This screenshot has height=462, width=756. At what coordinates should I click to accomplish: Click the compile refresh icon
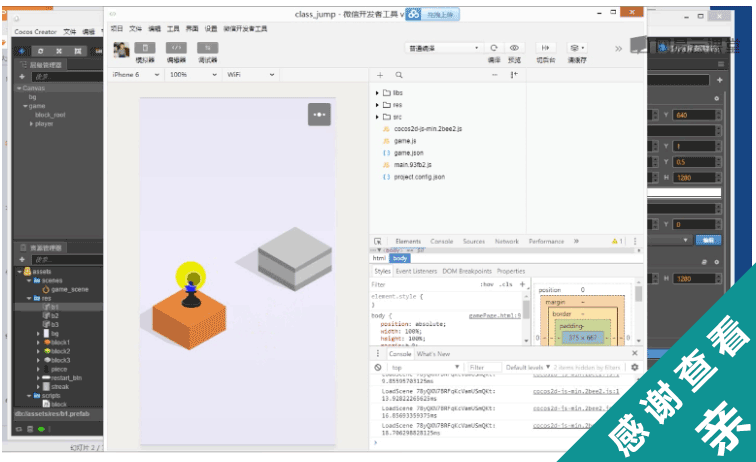point(494,48)
